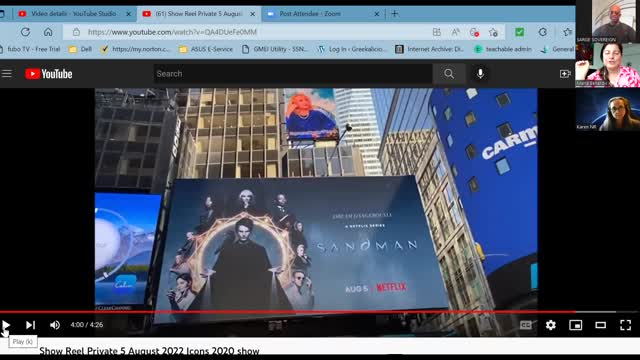640x360 pixels.
Task: Select the Karen participant video thumbnail
Action: (x=608, y=109)
